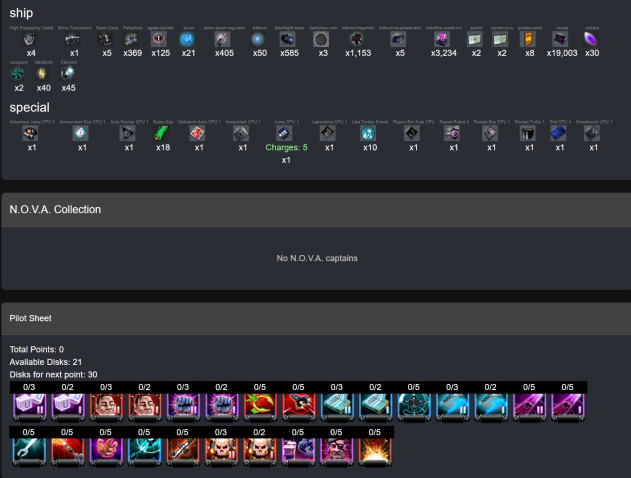Select the dark coin item with x3

point(322,39)
